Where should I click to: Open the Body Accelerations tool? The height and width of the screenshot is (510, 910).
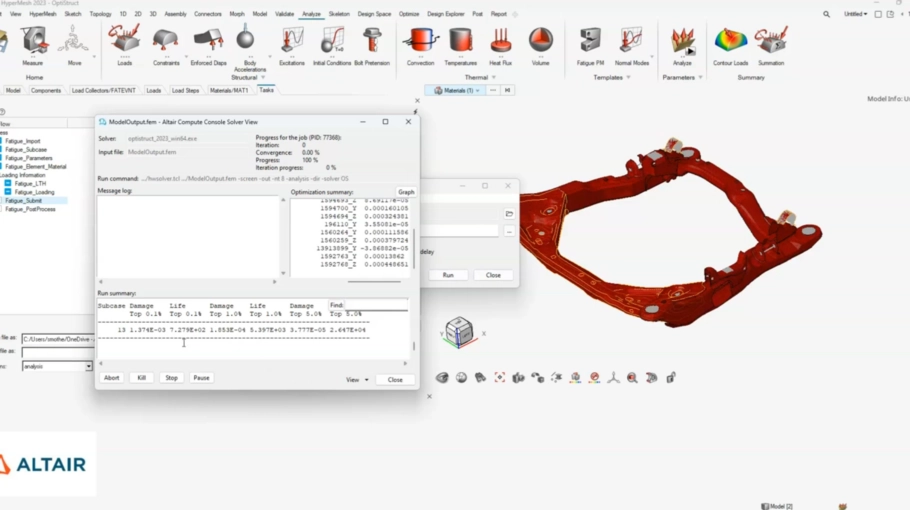coord(245,38)
